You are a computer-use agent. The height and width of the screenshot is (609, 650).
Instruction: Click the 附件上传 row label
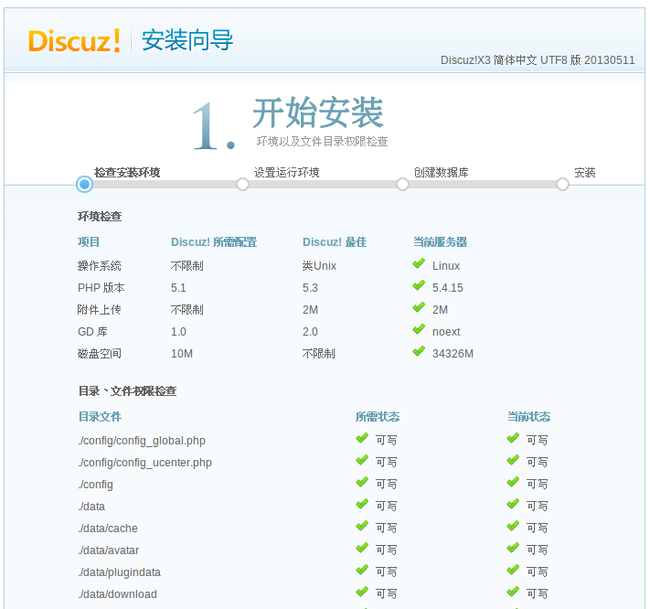coord(99,310)
